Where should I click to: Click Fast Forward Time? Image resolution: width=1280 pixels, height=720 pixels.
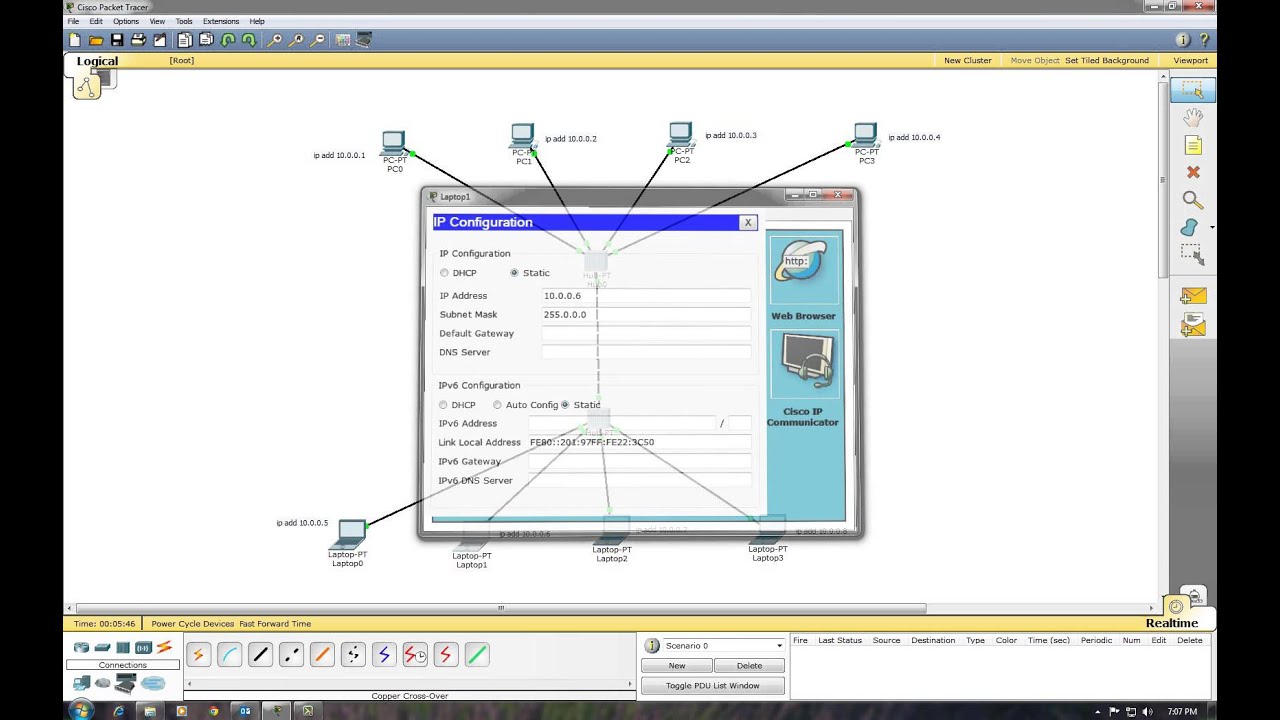click(x=275, y=624)
